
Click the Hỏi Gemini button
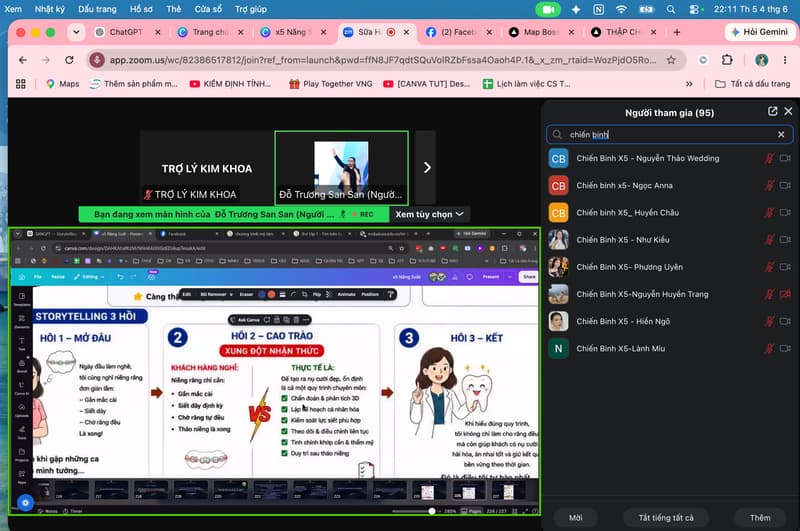760,32
